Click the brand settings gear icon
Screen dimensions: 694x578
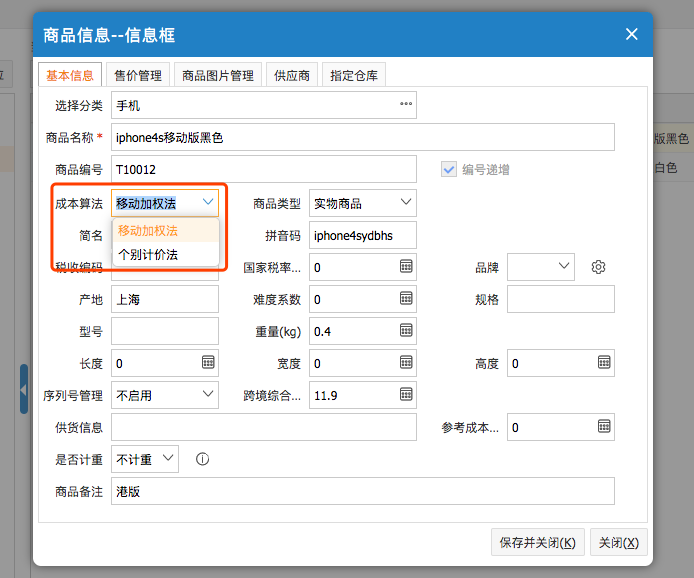point(599,267)
